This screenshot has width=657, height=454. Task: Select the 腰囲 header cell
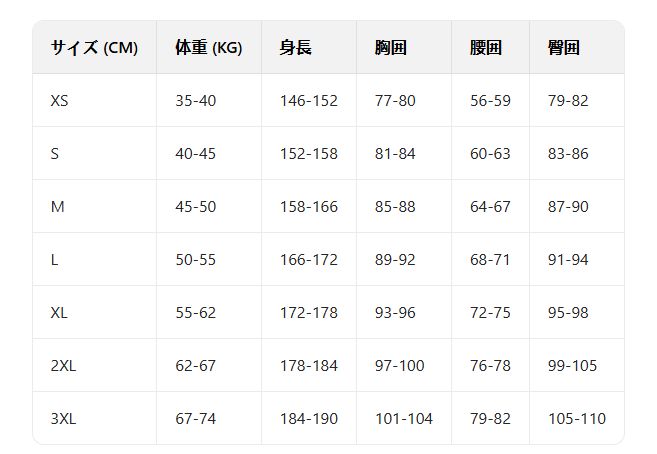point(485,47)
